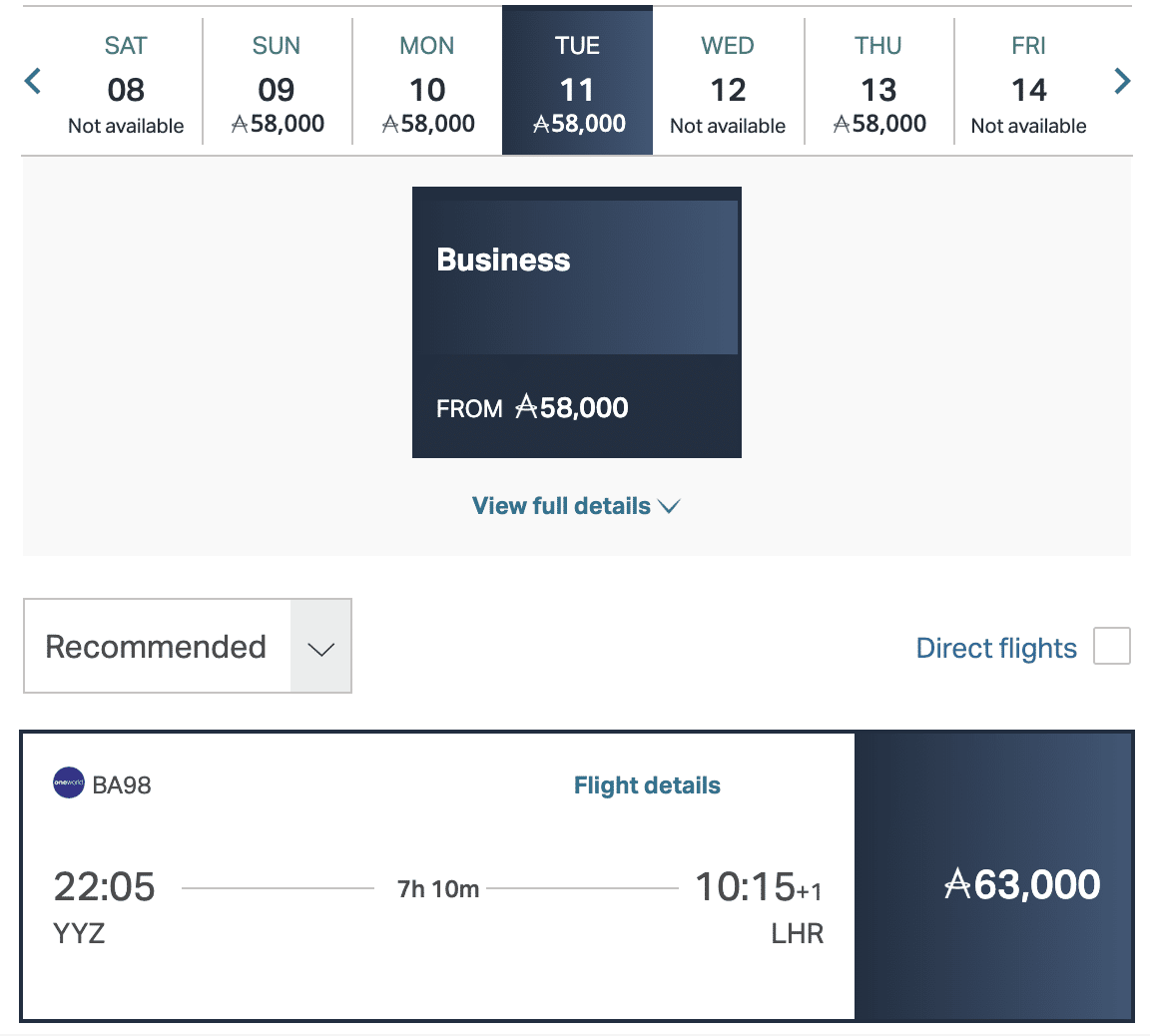
Task: Click the right chevron to view later dates
Action: coord(1122,81)
